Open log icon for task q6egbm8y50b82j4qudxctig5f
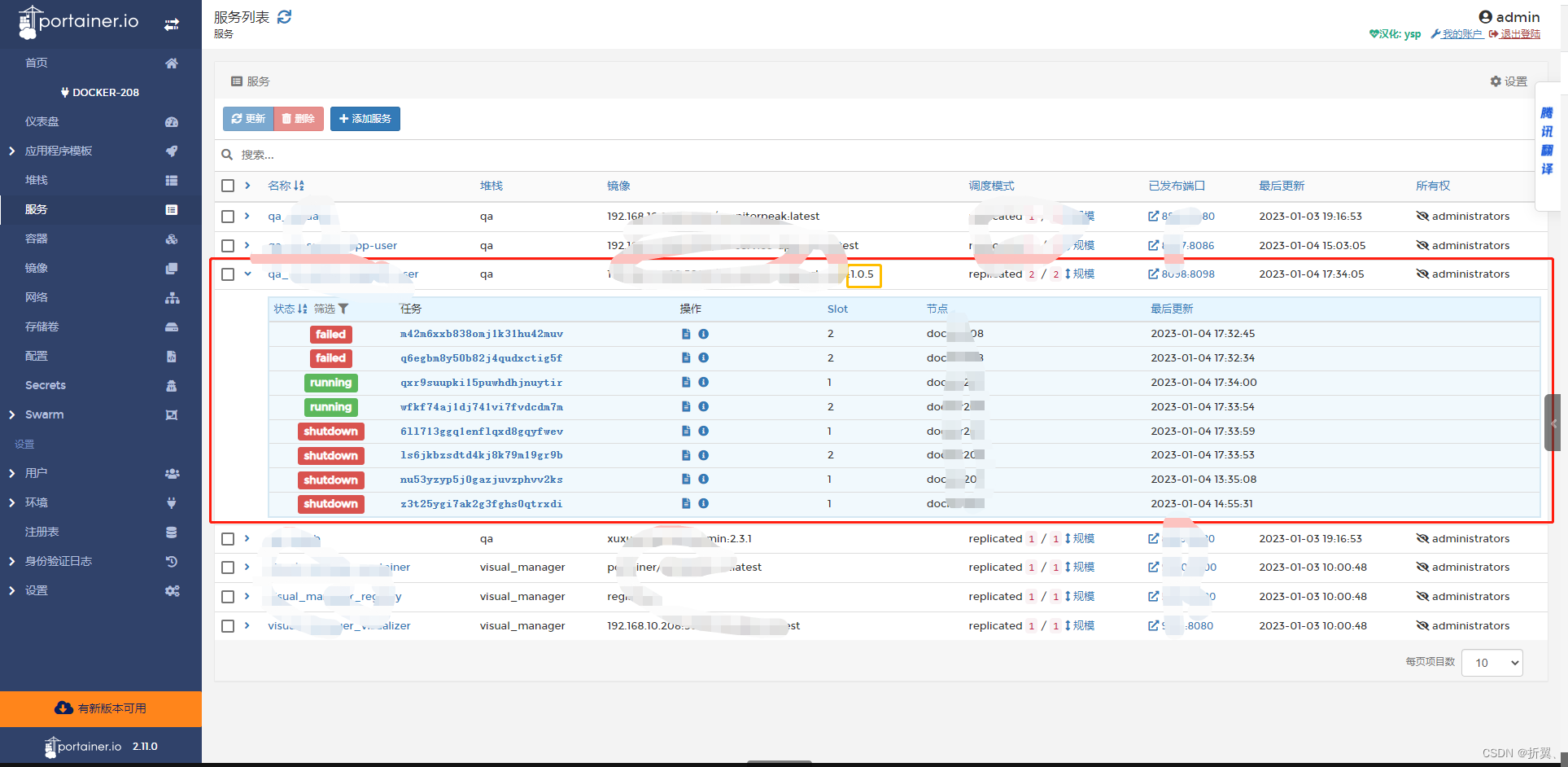This screenshot has width=1568, height=767. pos(686,357)
